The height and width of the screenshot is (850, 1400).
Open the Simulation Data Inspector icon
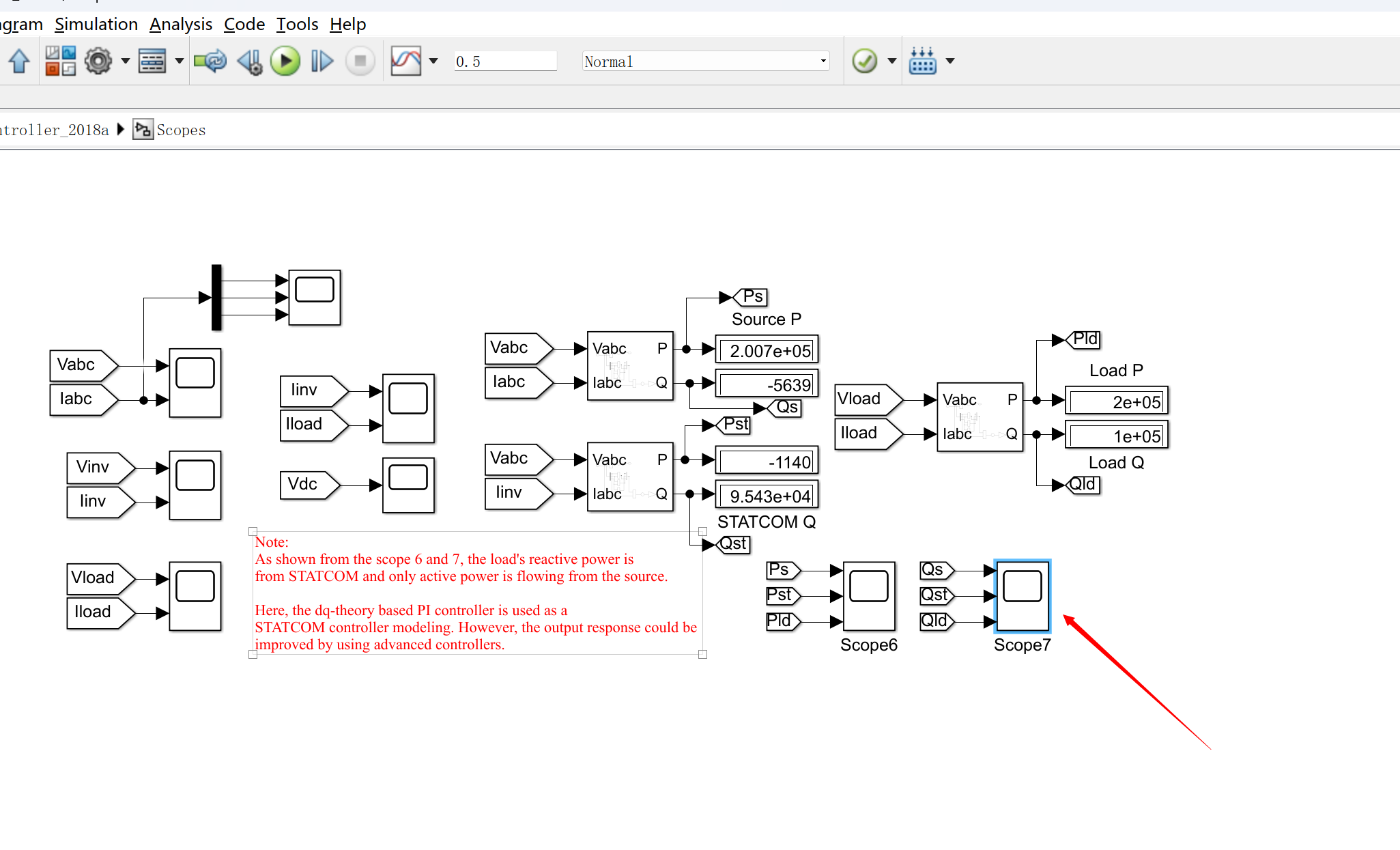(x=405, y=61)
